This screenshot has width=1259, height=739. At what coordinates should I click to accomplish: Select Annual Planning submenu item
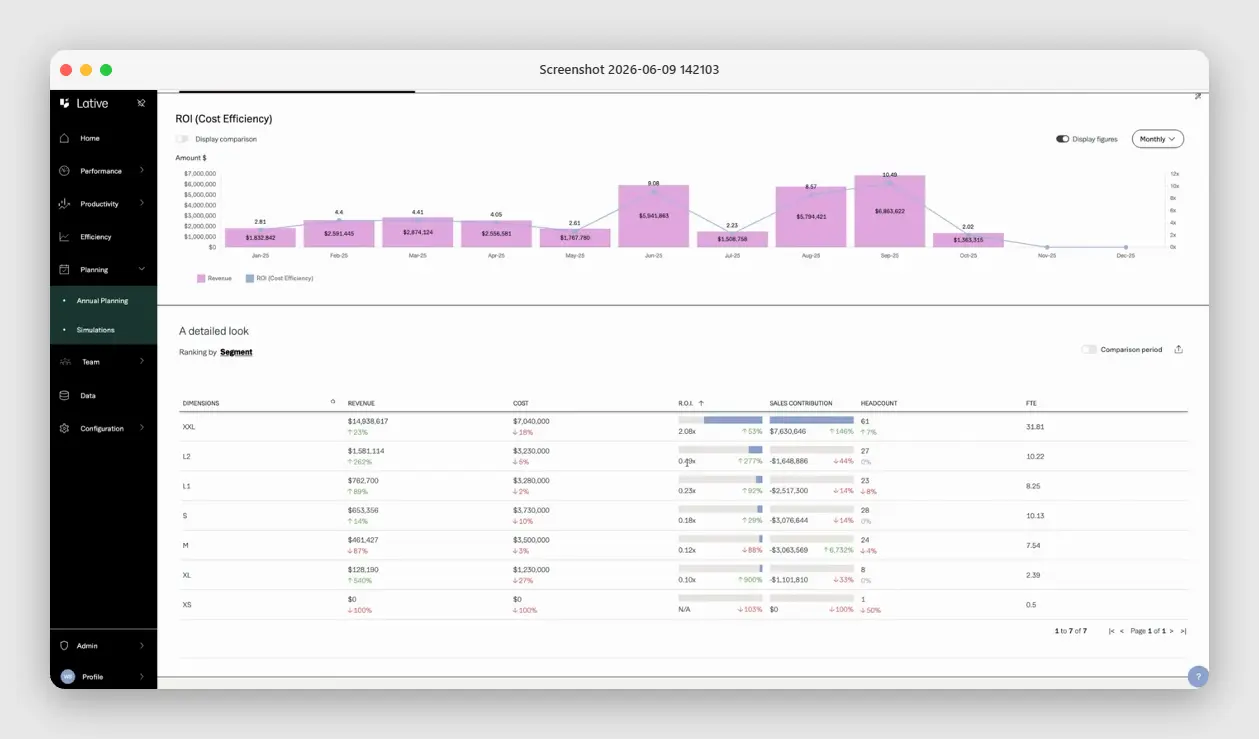(x=102, y=301)
